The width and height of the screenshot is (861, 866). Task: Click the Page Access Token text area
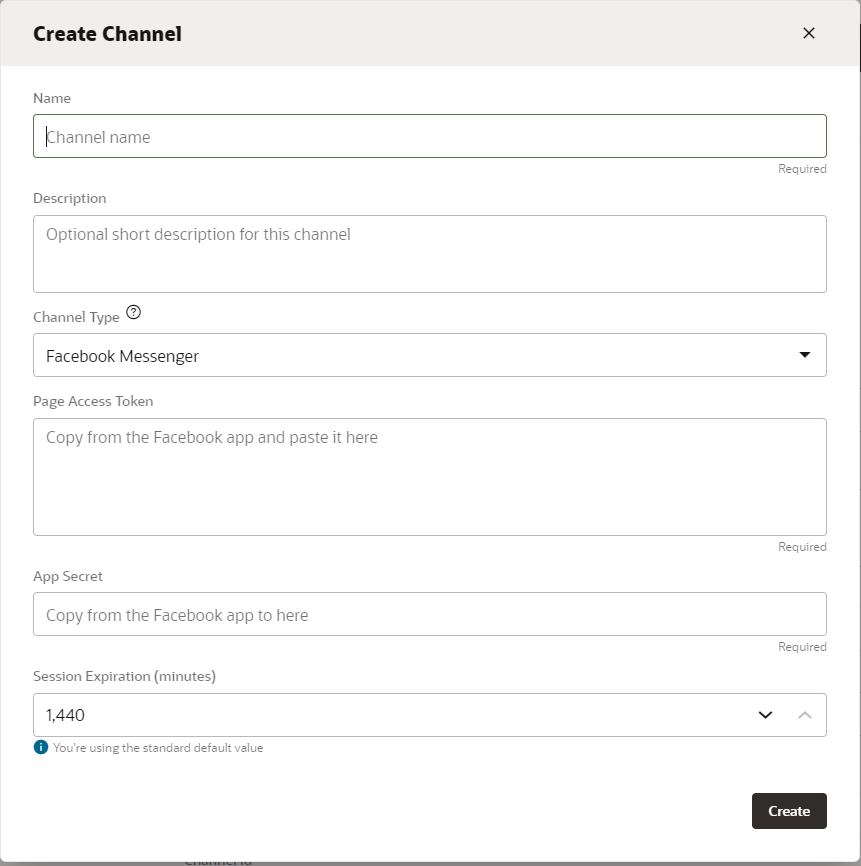[430, 476]
